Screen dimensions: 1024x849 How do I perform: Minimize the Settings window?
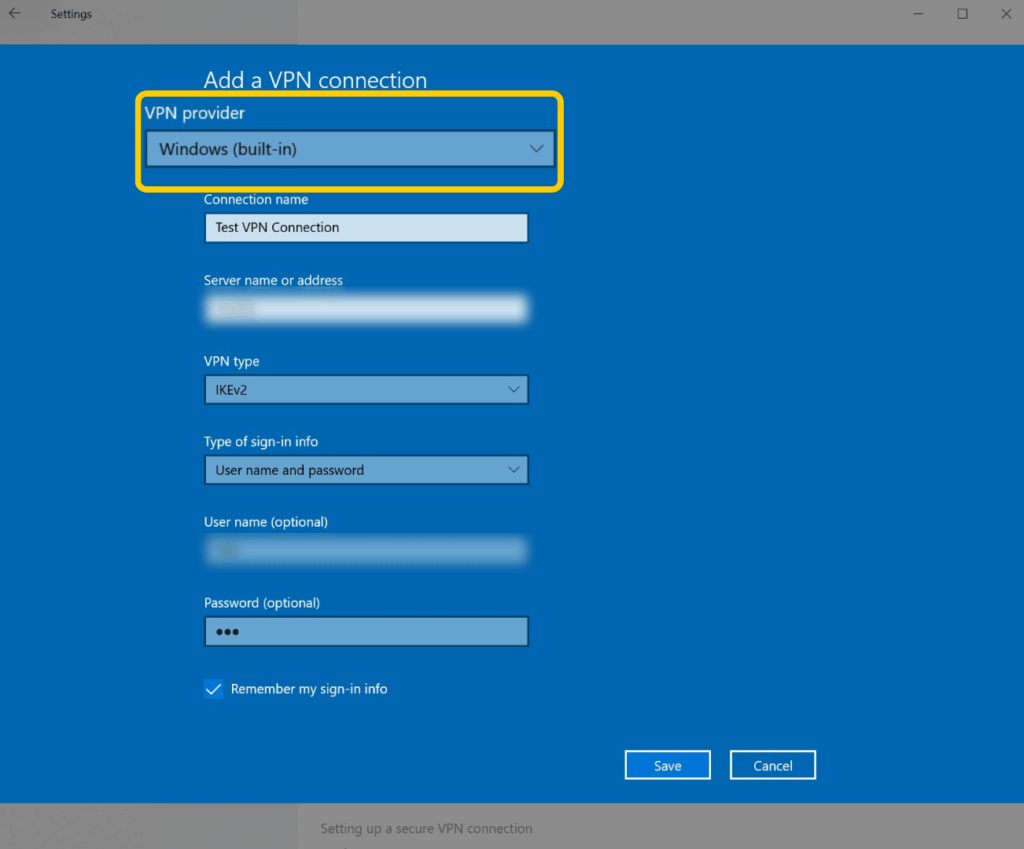tap(917, 14)
